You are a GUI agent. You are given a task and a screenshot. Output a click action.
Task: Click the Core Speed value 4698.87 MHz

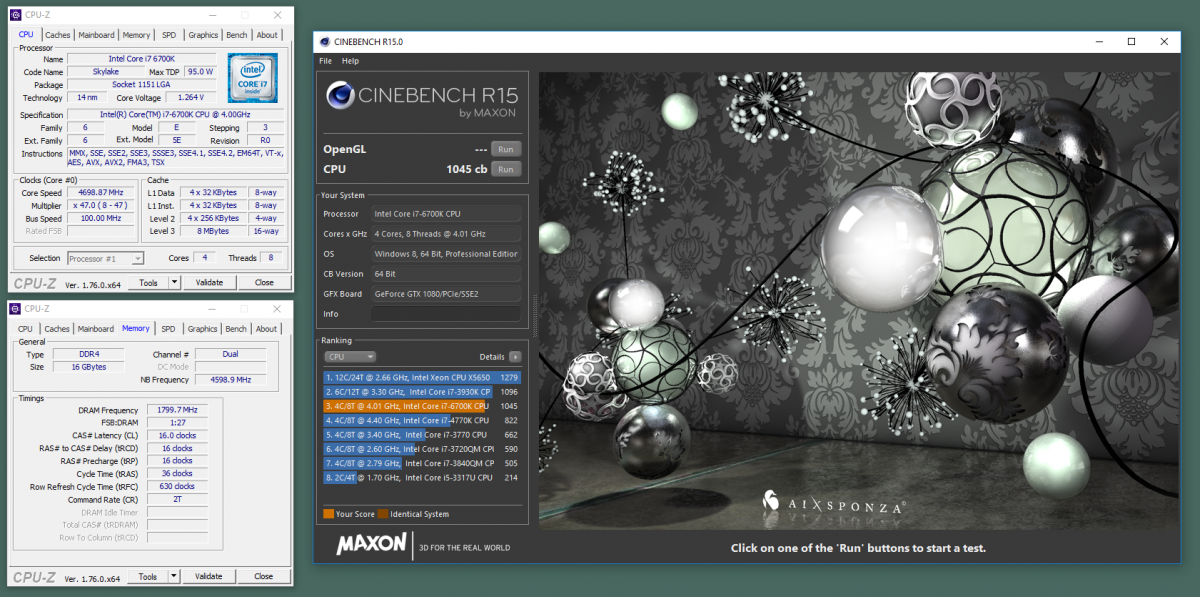[x=101, y=192]
